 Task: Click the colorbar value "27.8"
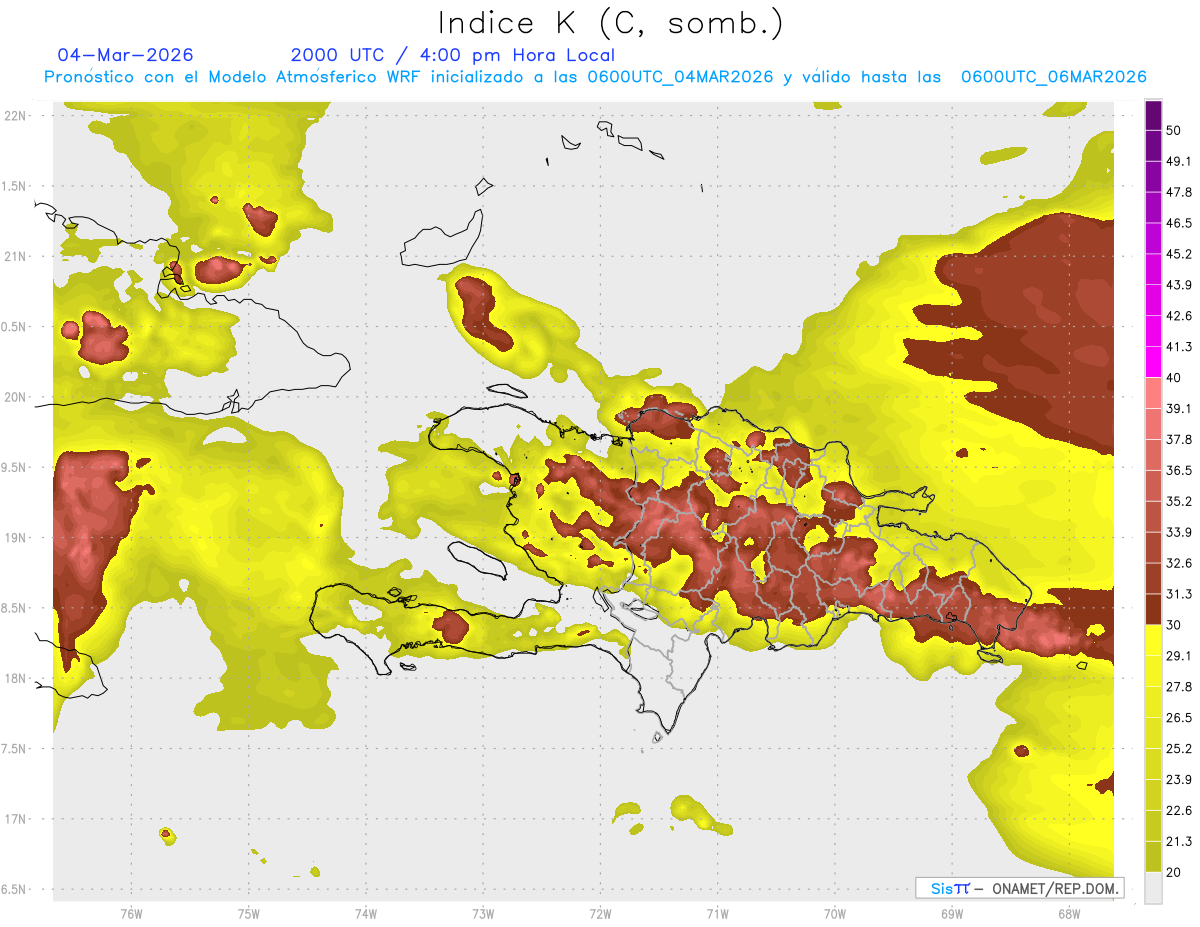click(x=1179, y=687)
